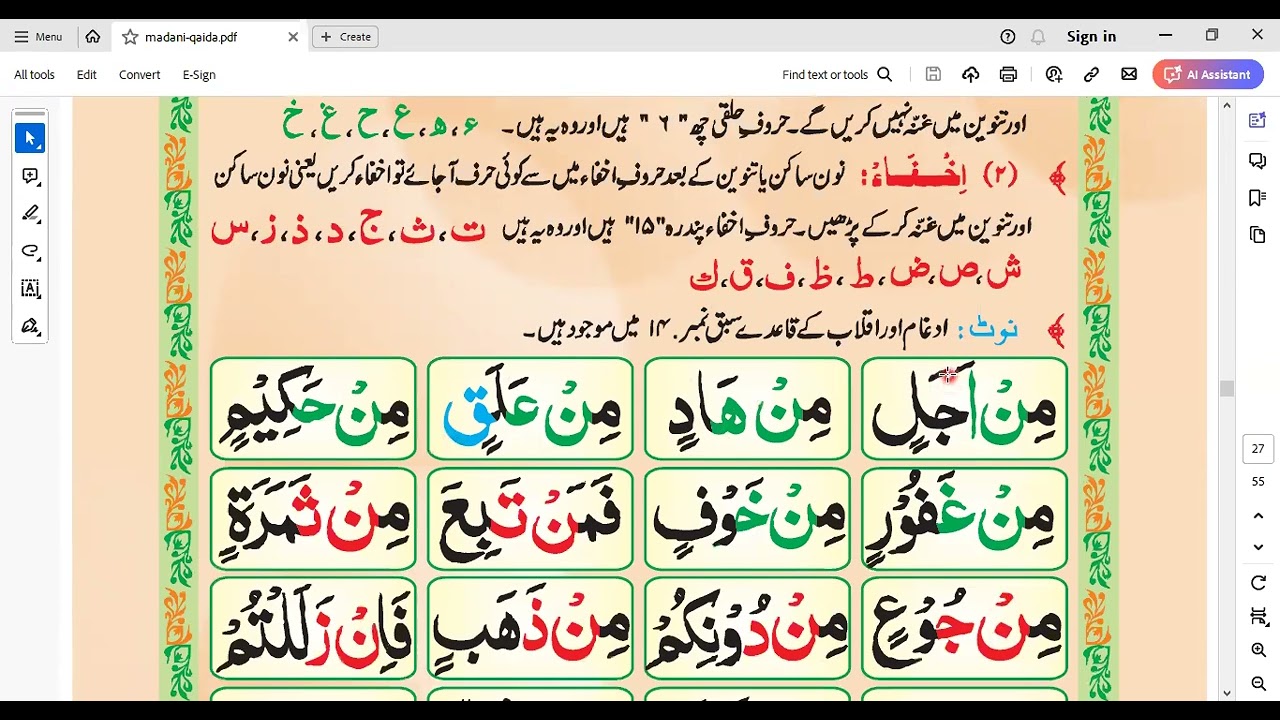Go to next page down arrow
Screen dimensions: 1280x720
click(x=1258, y=547)
